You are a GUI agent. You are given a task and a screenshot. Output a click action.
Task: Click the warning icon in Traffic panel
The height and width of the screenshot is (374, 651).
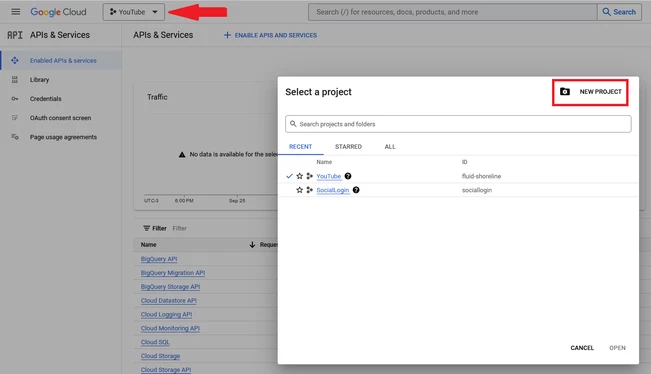(x=182, y=154)
